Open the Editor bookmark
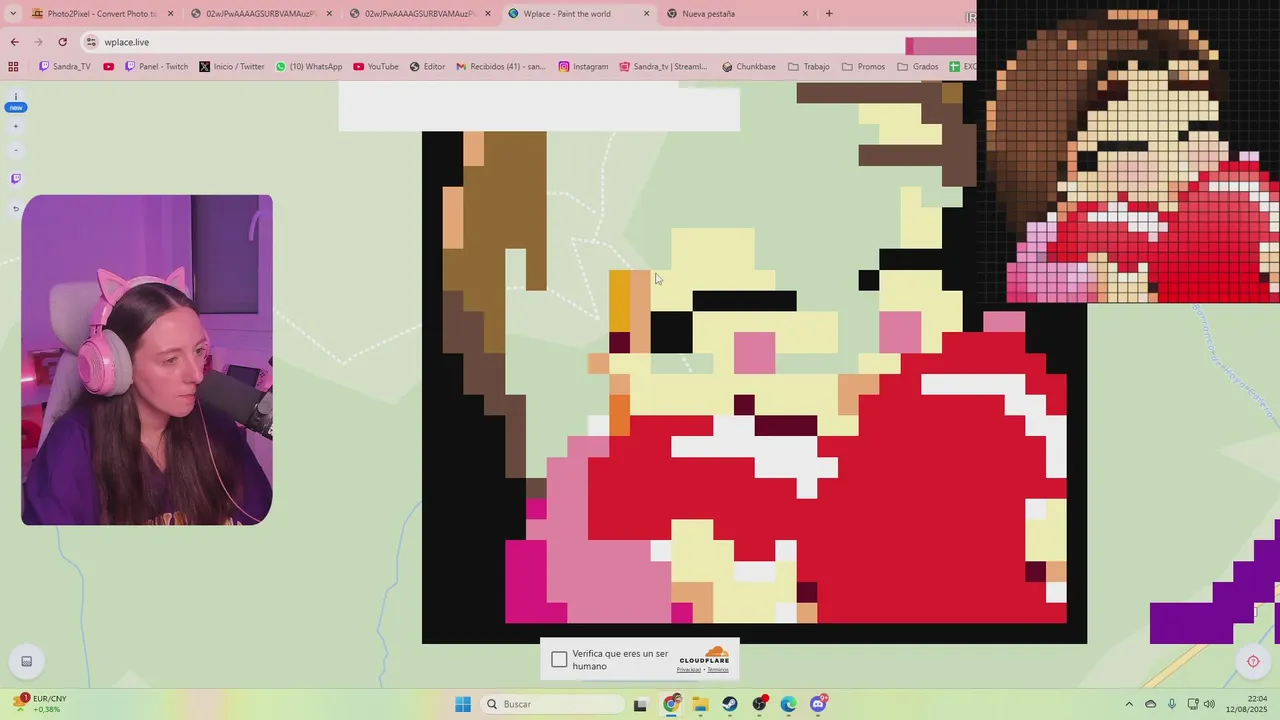1280x720 pixels. click(x=427, y=67)
